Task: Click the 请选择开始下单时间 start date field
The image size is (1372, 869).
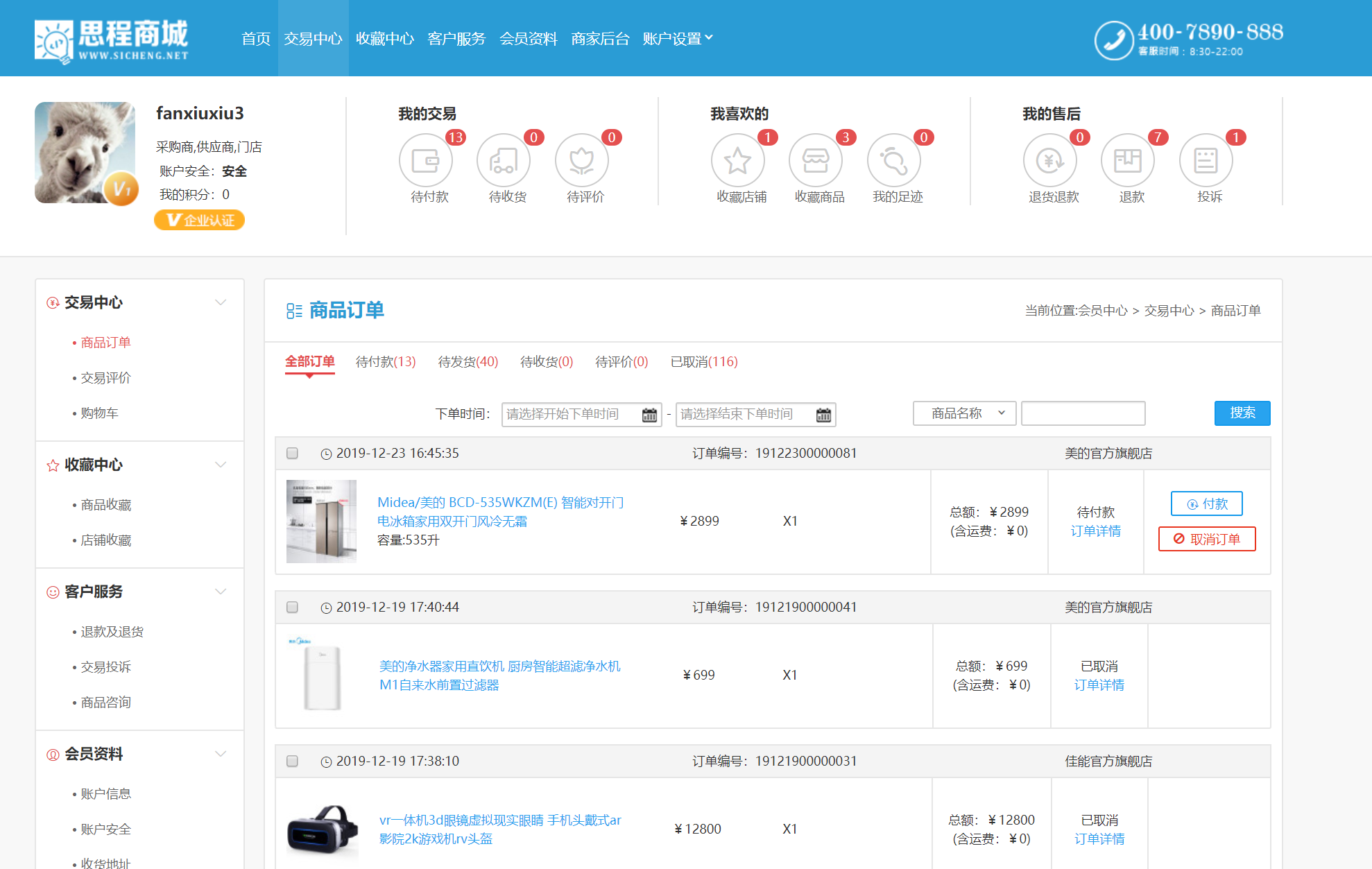Action: click(x=581, y=414)
